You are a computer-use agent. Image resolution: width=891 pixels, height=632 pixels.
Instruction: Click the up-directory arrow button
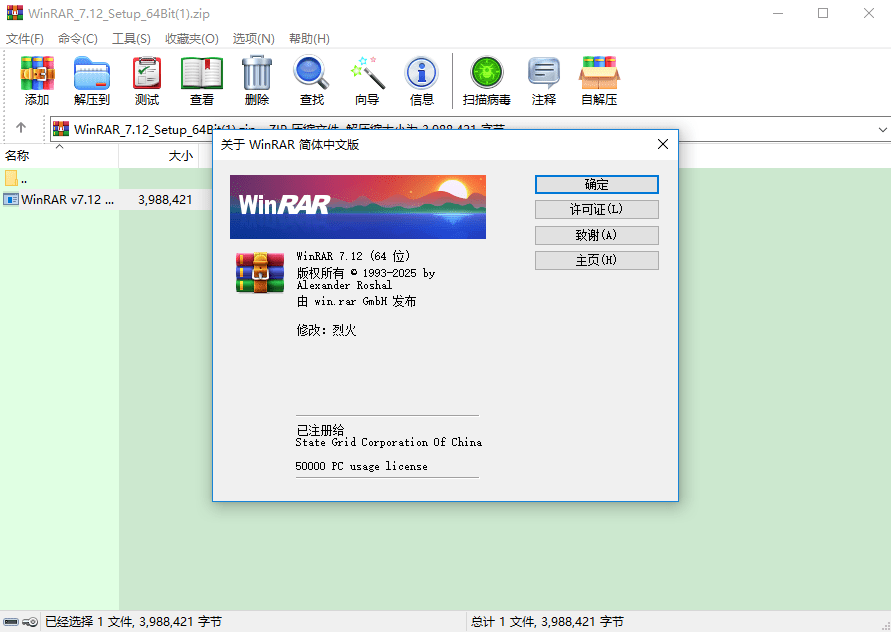click(x=21, y=129)
